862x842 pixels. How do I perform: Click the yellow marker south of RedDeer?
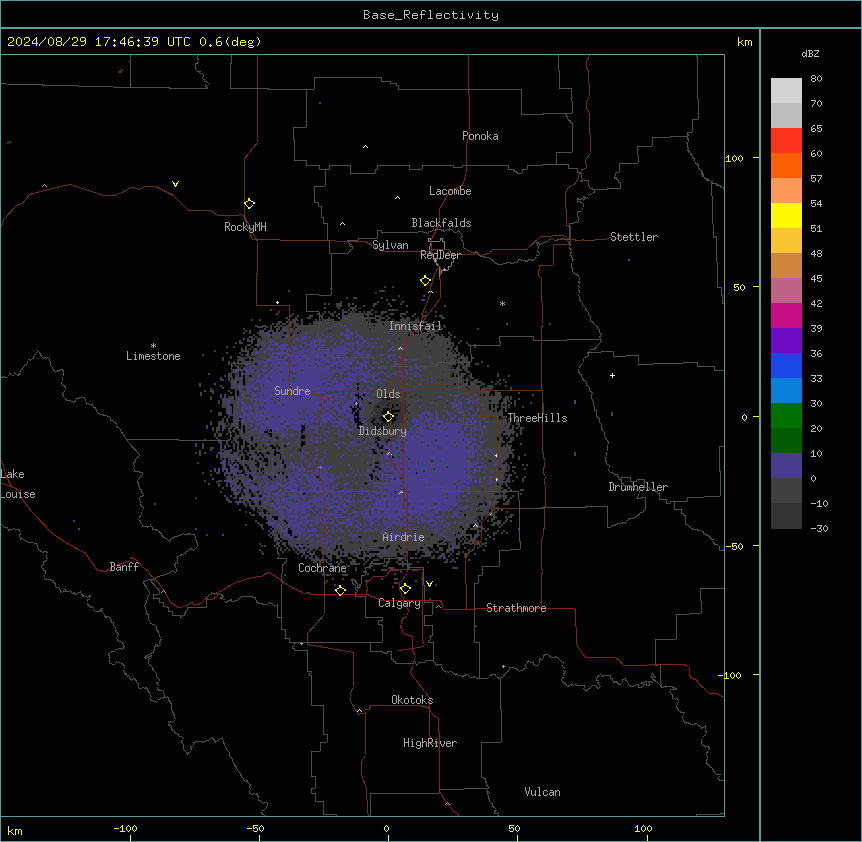tap(425, 281)
